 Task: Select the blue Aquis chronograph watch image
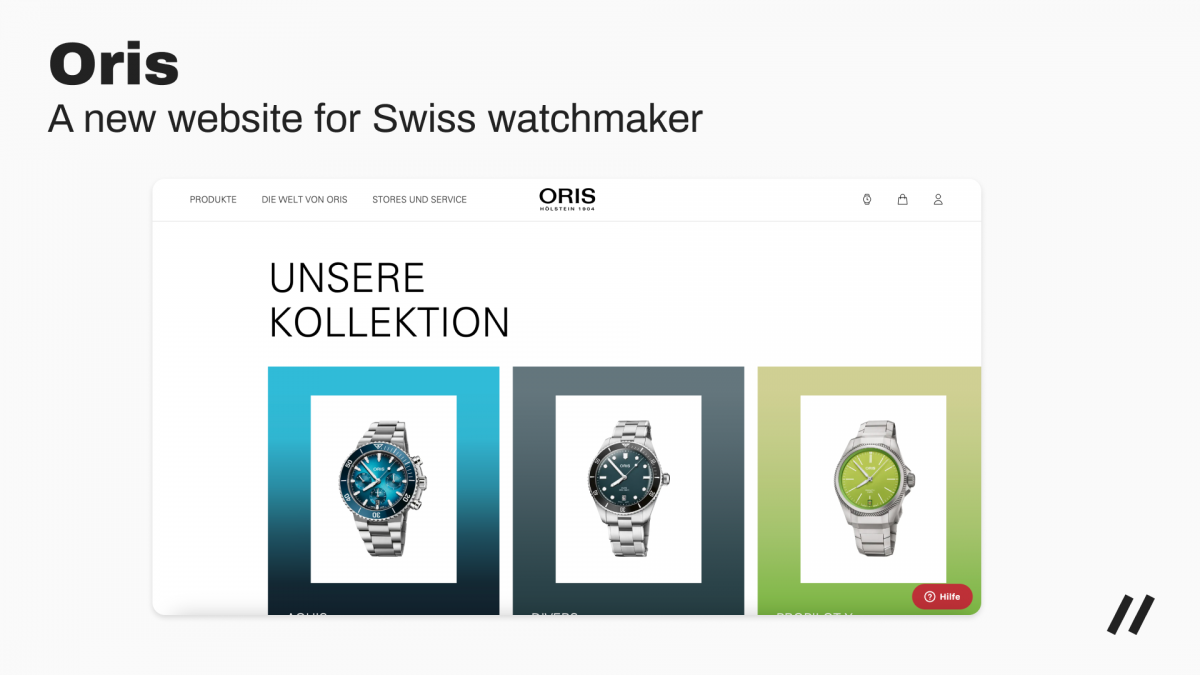384,489
